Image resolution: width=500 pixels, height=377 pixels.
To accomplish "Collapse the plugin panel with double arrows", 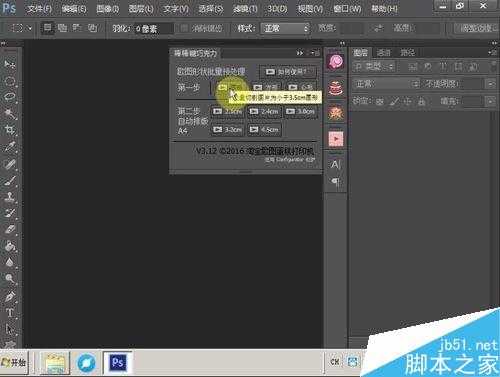I will click(300, 53).
